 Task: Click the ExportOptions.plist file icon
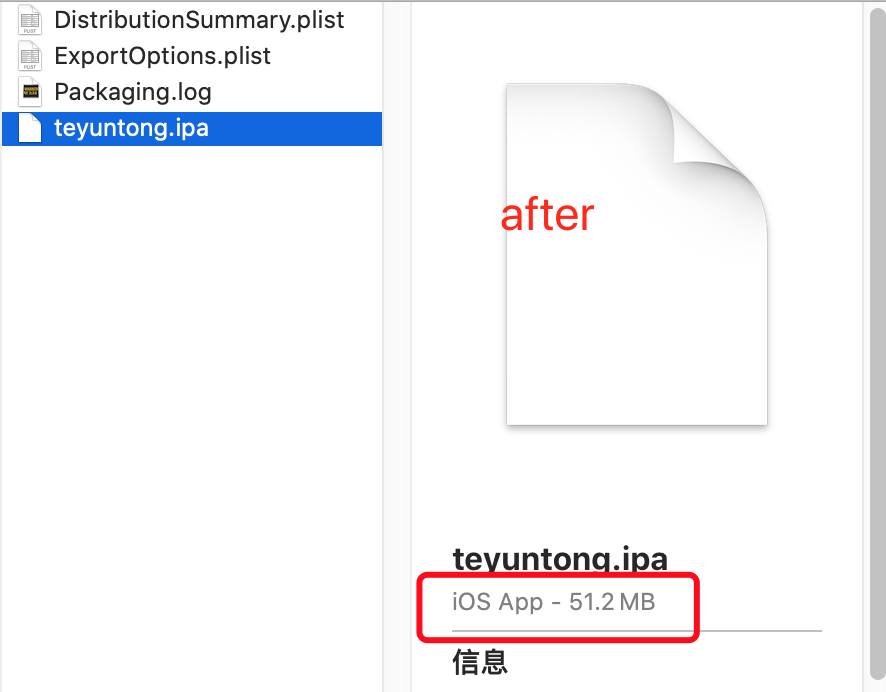point(30,56)
